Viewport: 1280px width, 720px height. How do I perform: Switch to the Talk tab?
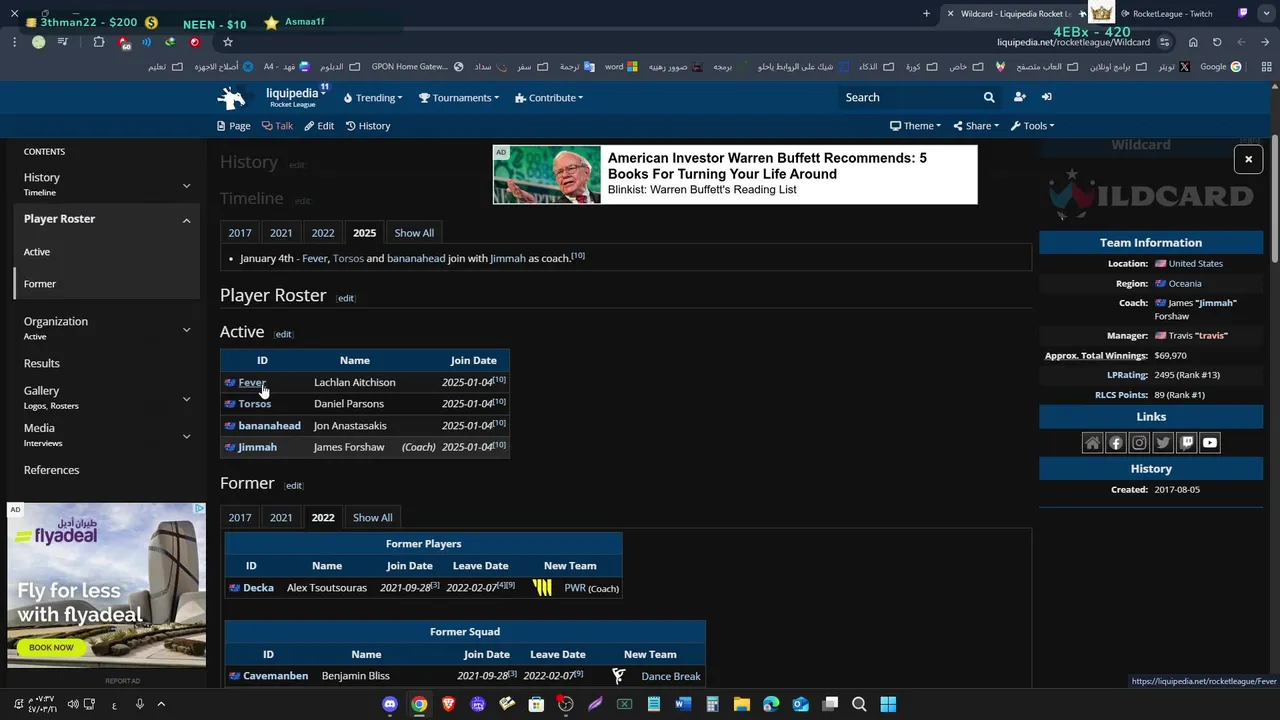[x=277, y=126]
